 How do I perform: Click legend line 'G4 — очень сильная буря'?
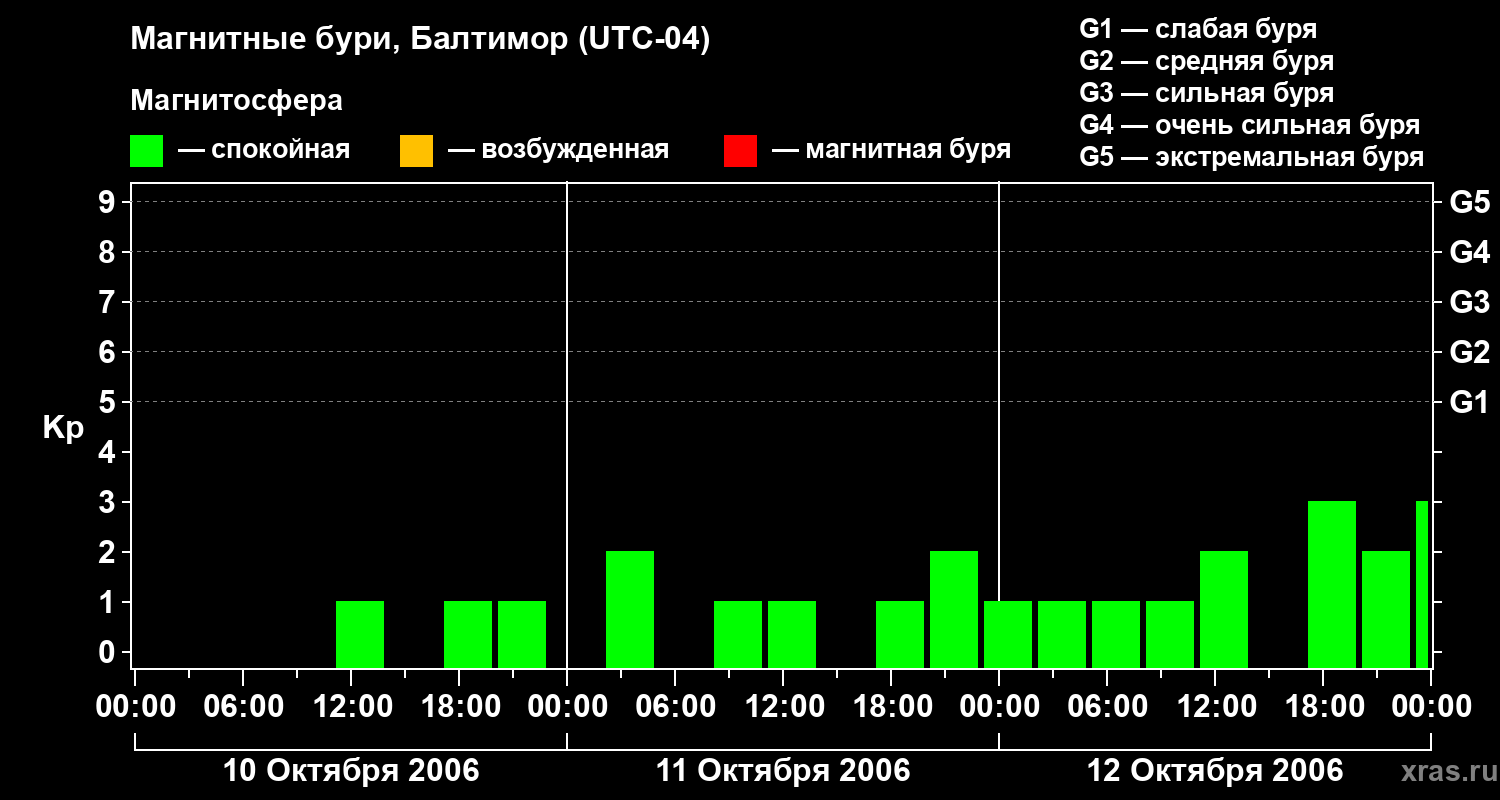point(1250,125)
